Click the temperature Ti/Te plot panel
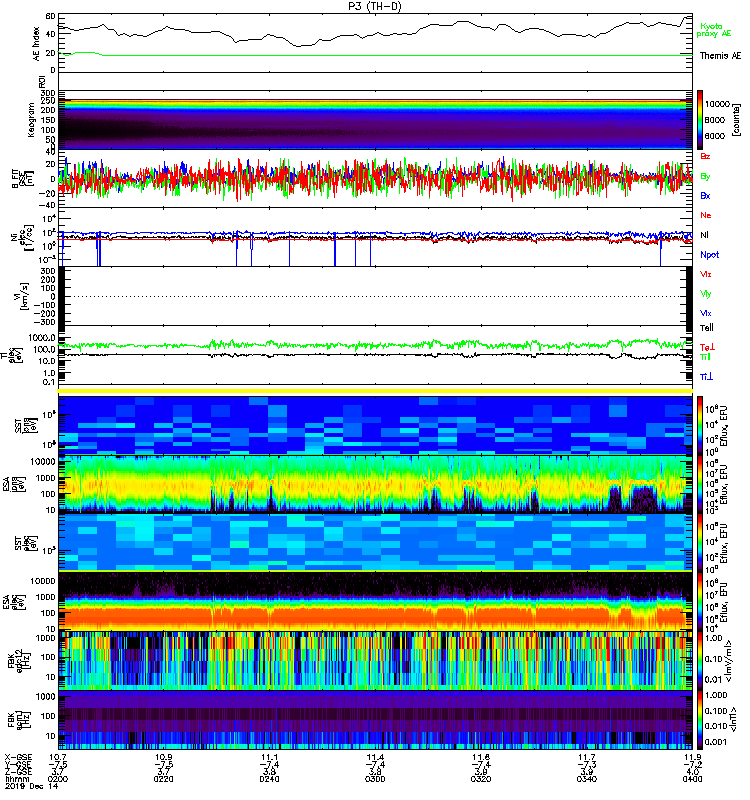 375,355
